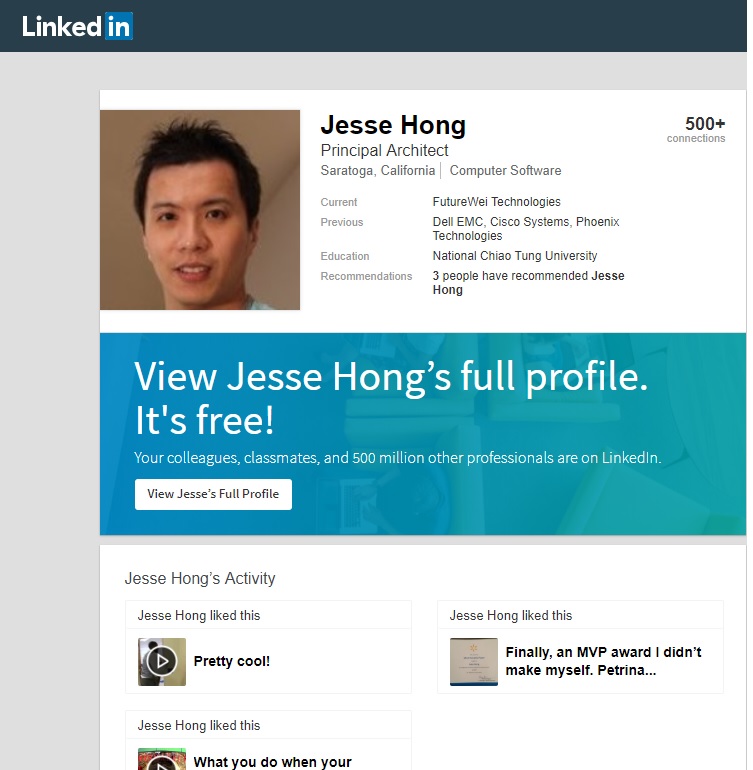Click the LinkedIn logo in header
Screen dimensions: 753x770
tap(77, 27)
